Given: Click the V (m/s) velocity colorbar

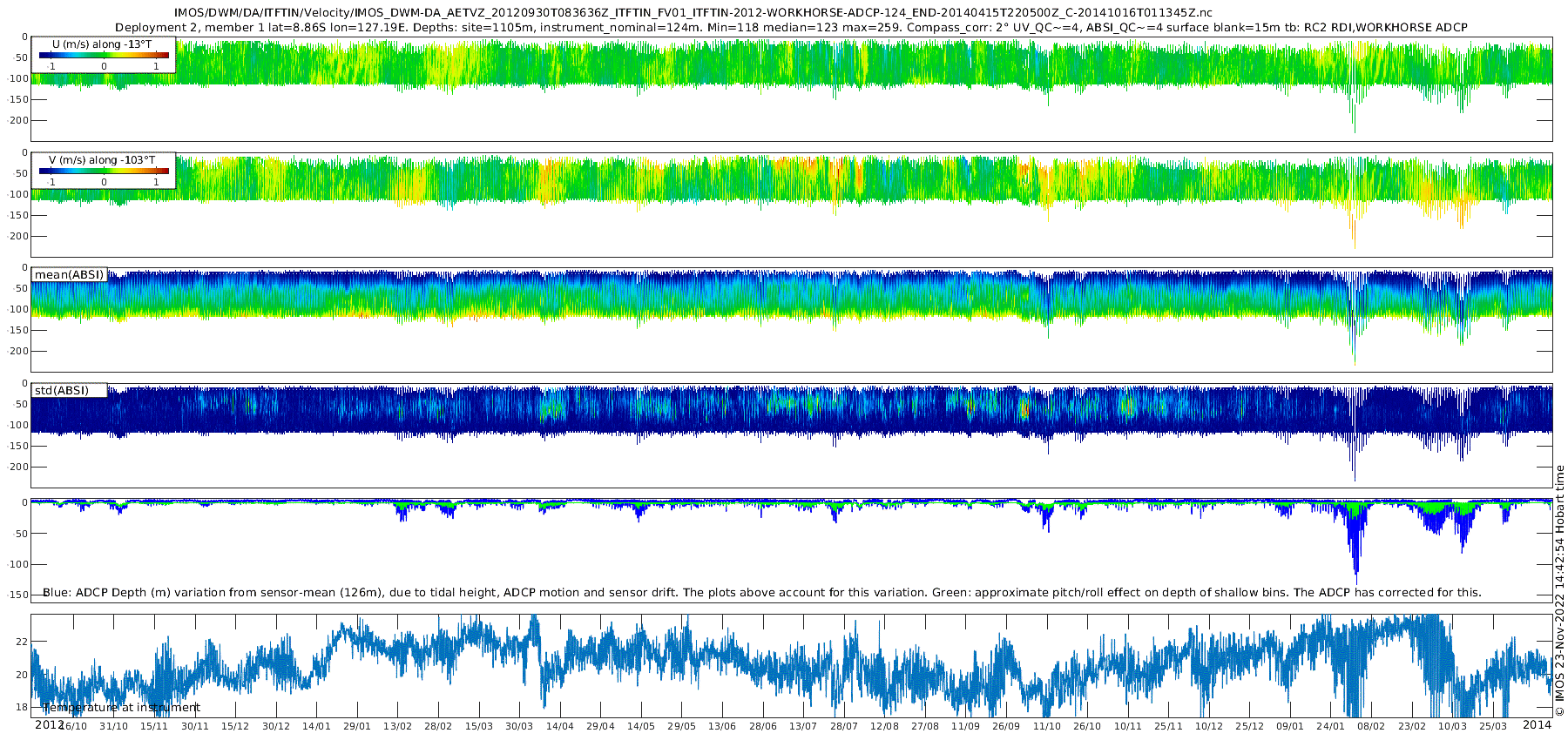Looking at the screenshot, I should tap(104, 172).
